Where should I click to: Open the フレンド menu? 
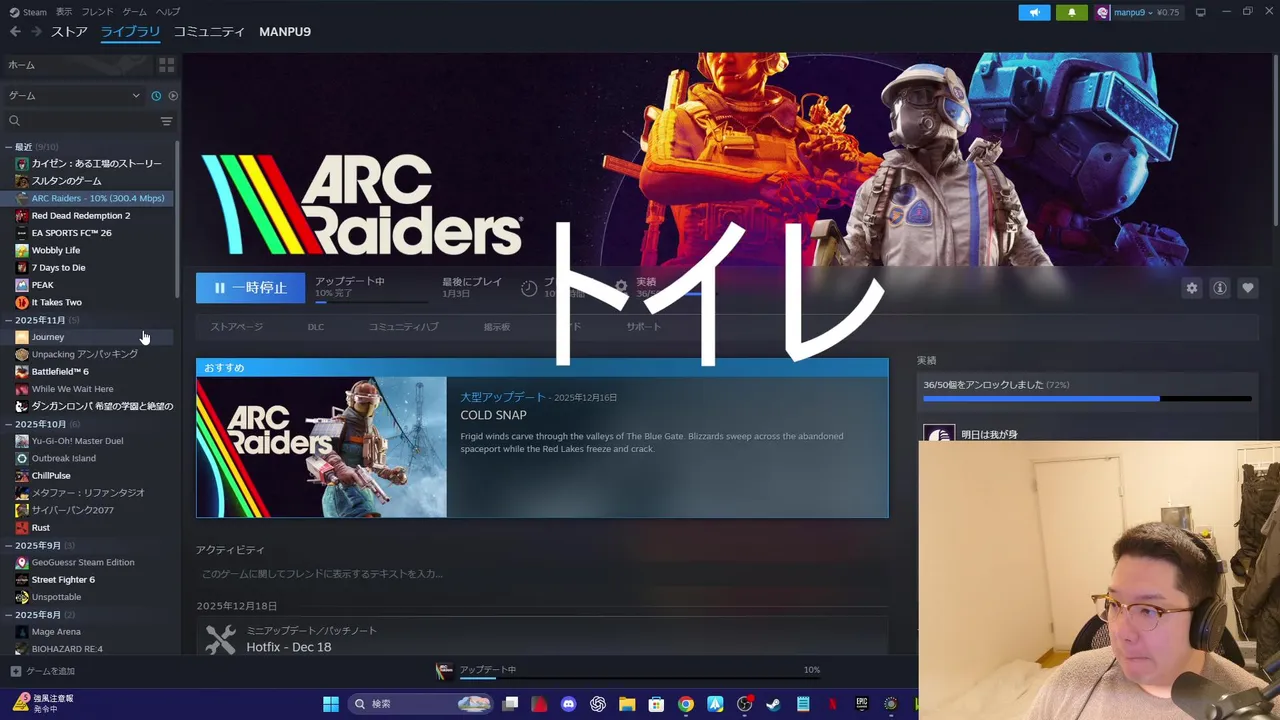coord(97,12)
